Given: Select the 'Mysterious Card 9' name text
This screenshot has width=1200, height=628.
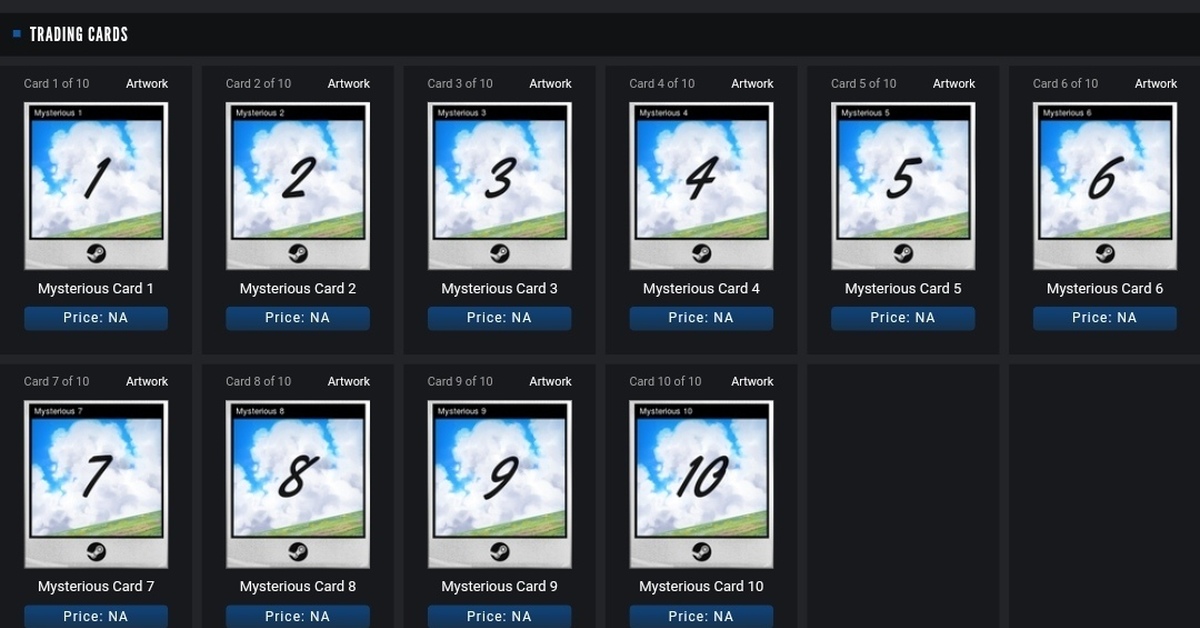Looking at the screenshot, I should (500, 587).
